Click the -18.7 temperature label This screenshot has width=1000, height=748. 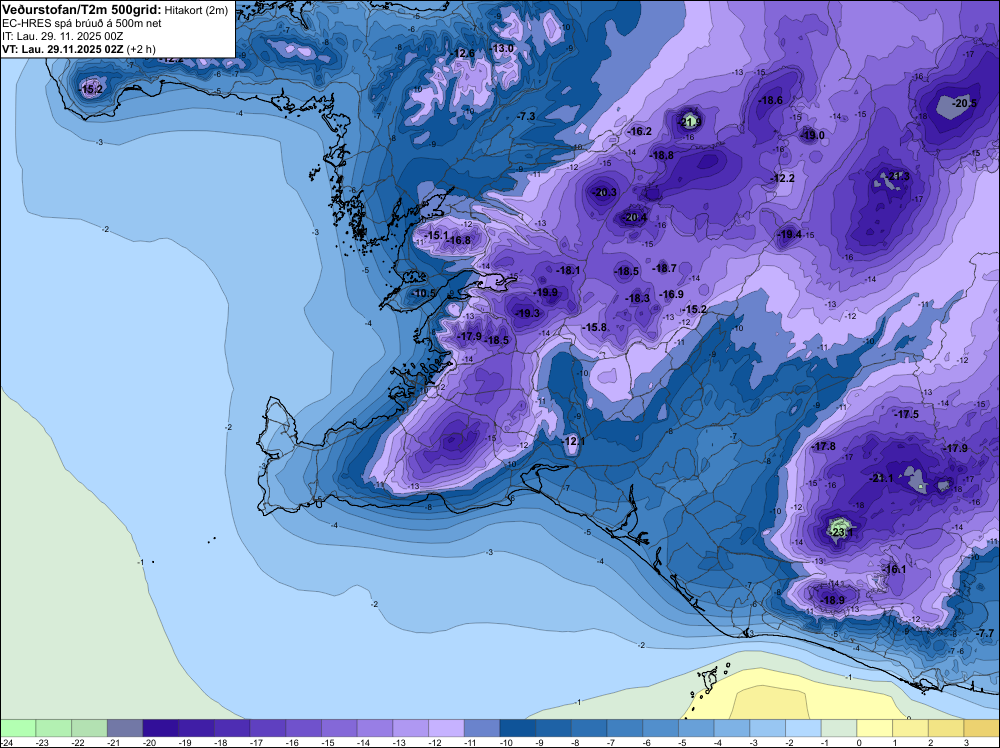[665, 268]
